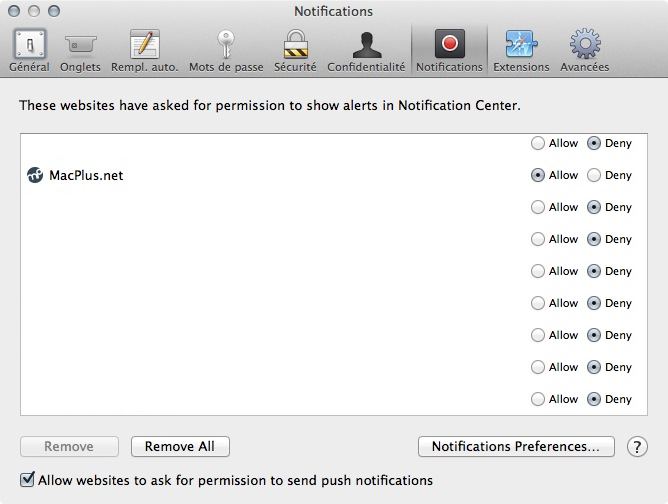Image resolution: width=668 pixels, height=504 pixels.
Task: Select the MacPlus.net website row
Action: [250, 175]
